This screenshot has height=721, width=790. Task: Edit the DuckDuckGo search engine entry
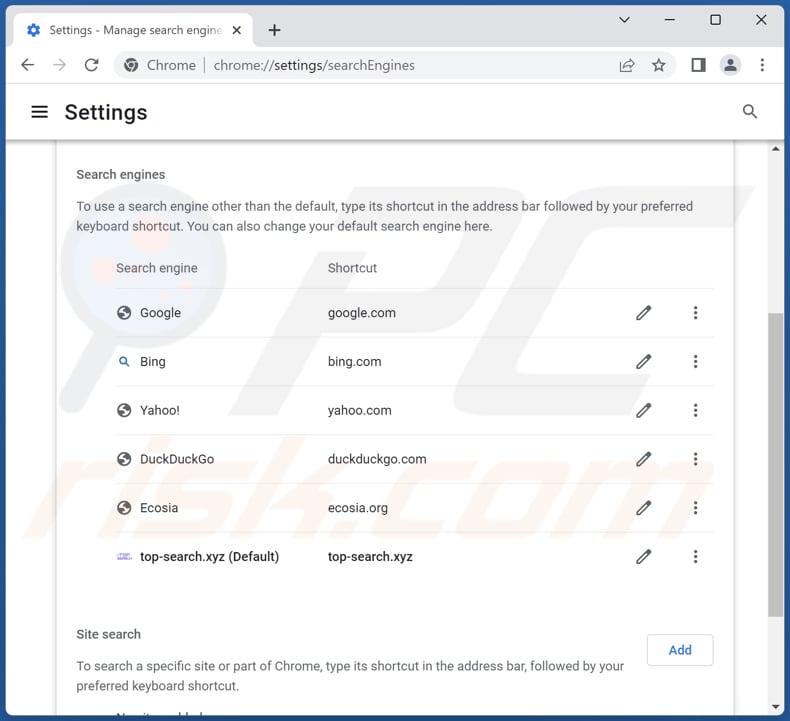pos(643,459)
